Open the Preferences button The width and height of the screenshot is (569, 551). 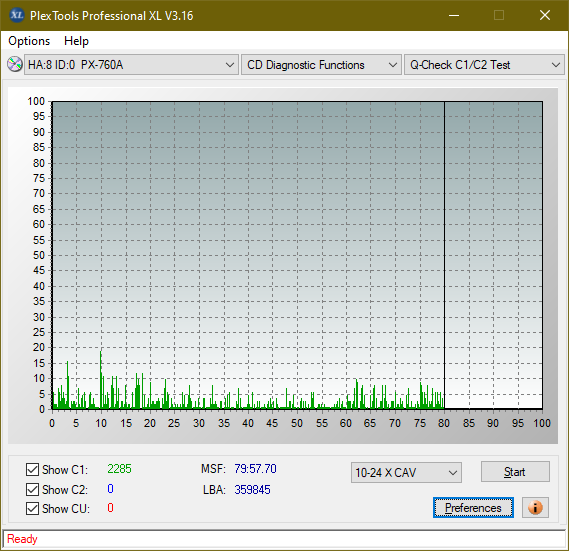[x=473, y=507]
